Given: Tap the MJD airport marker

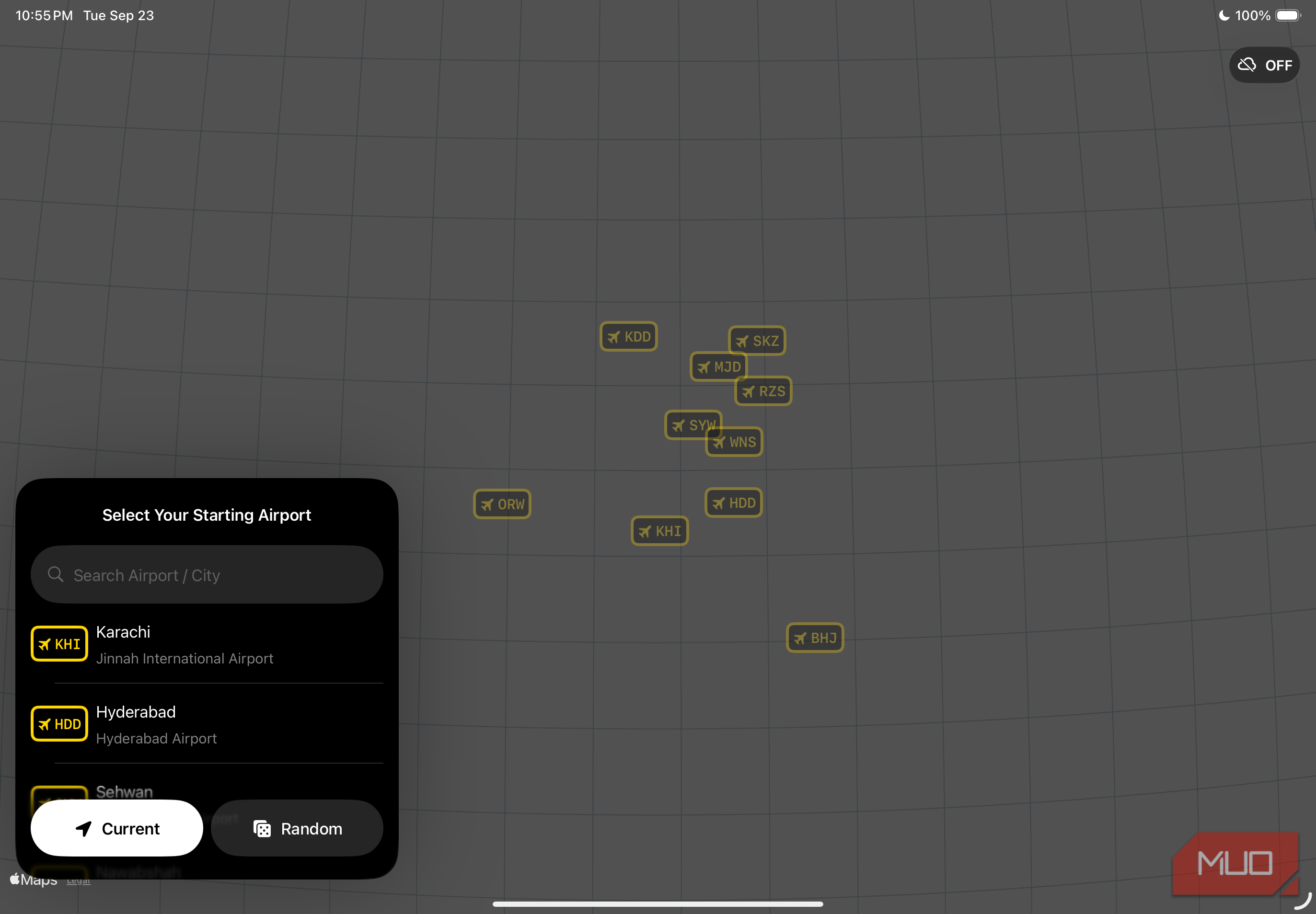Looking at the screenshot, I should (x=718, y=366).
